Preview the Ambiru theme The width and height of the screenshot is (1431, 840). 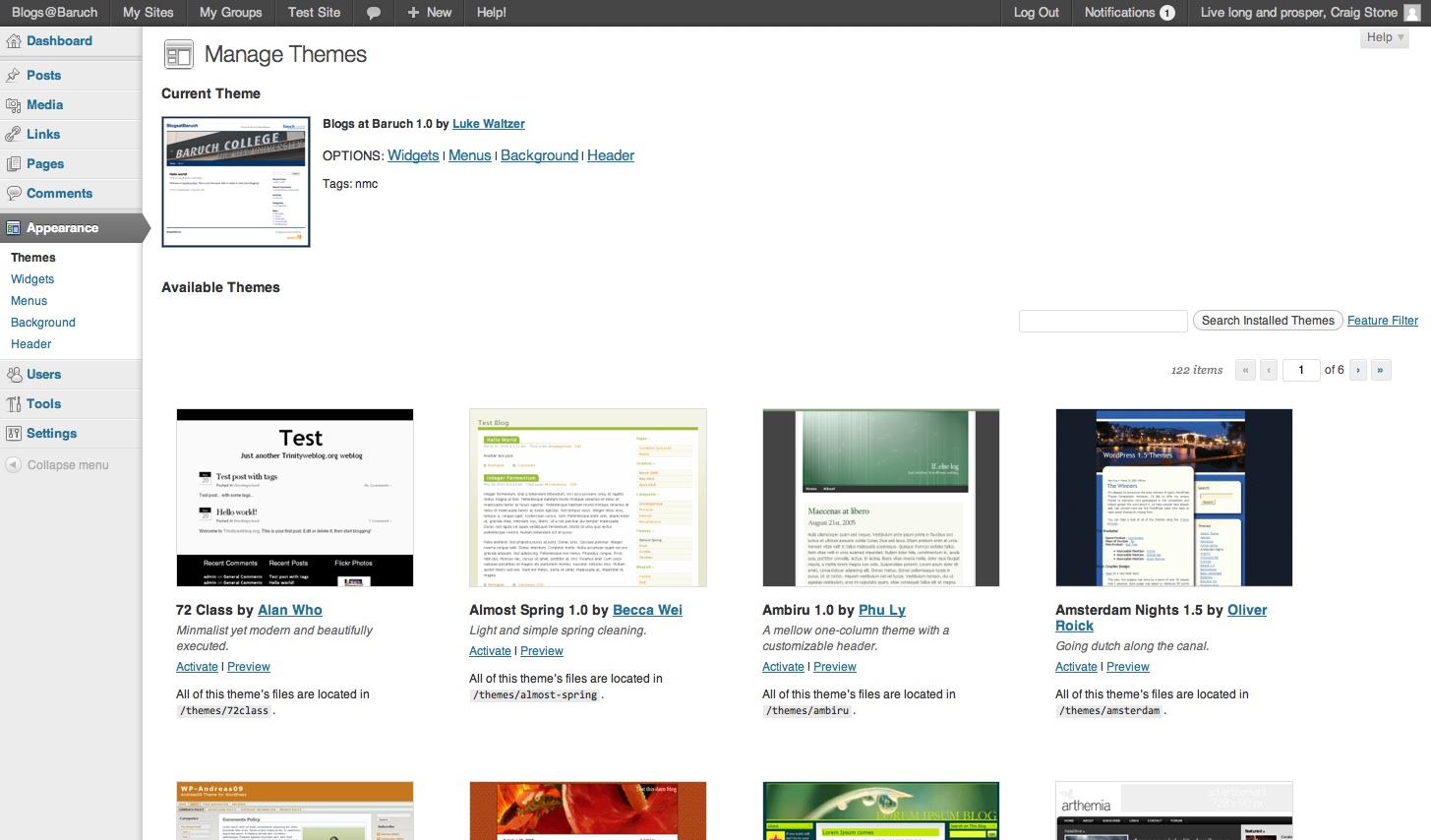pyautogui.click(x=835, y=667)
